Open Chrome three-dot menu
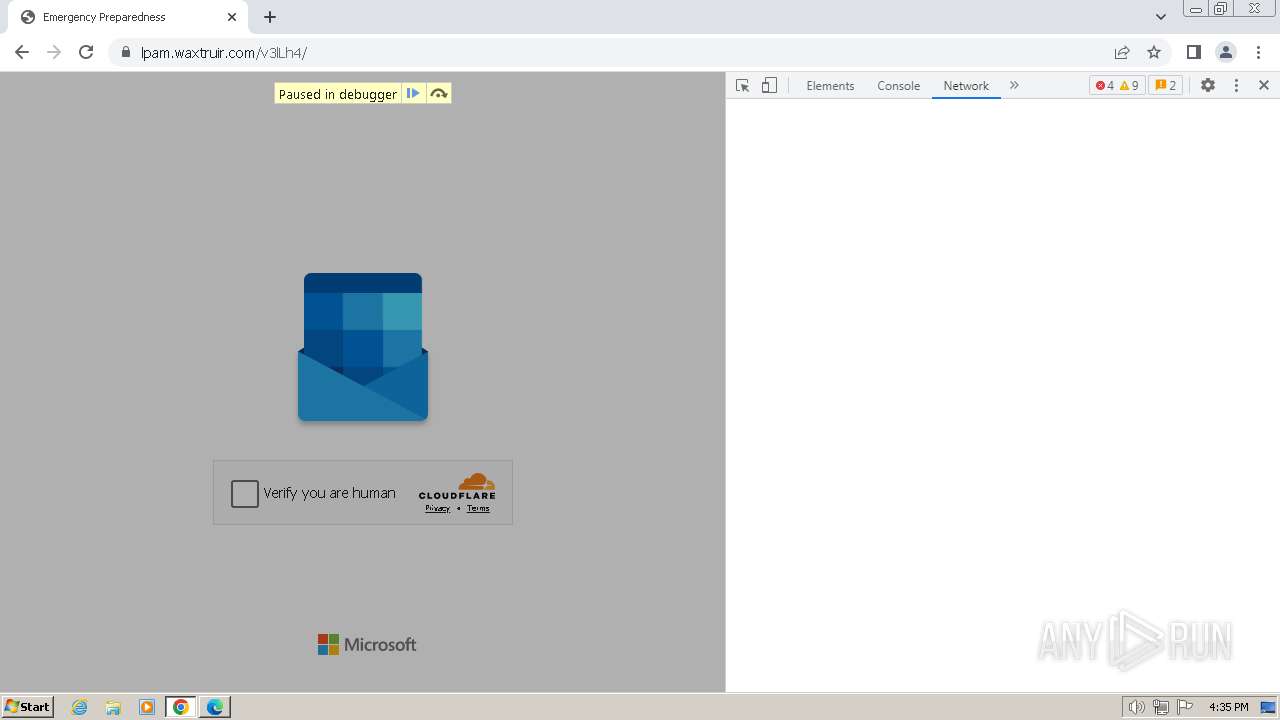 (1258, 52)
